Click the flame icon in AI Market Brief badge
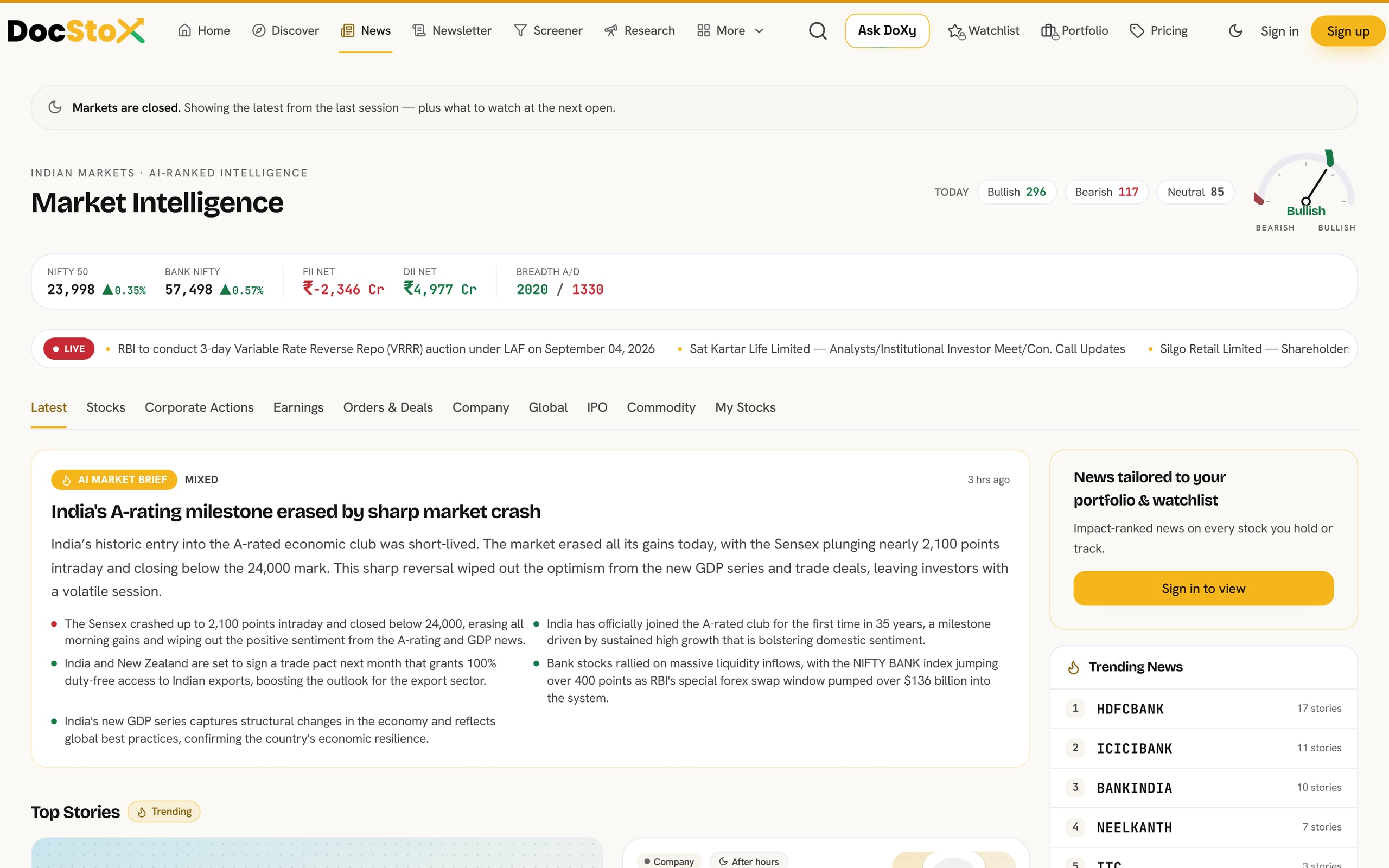This screenshot has height=868, width=1389. [67, 480]
